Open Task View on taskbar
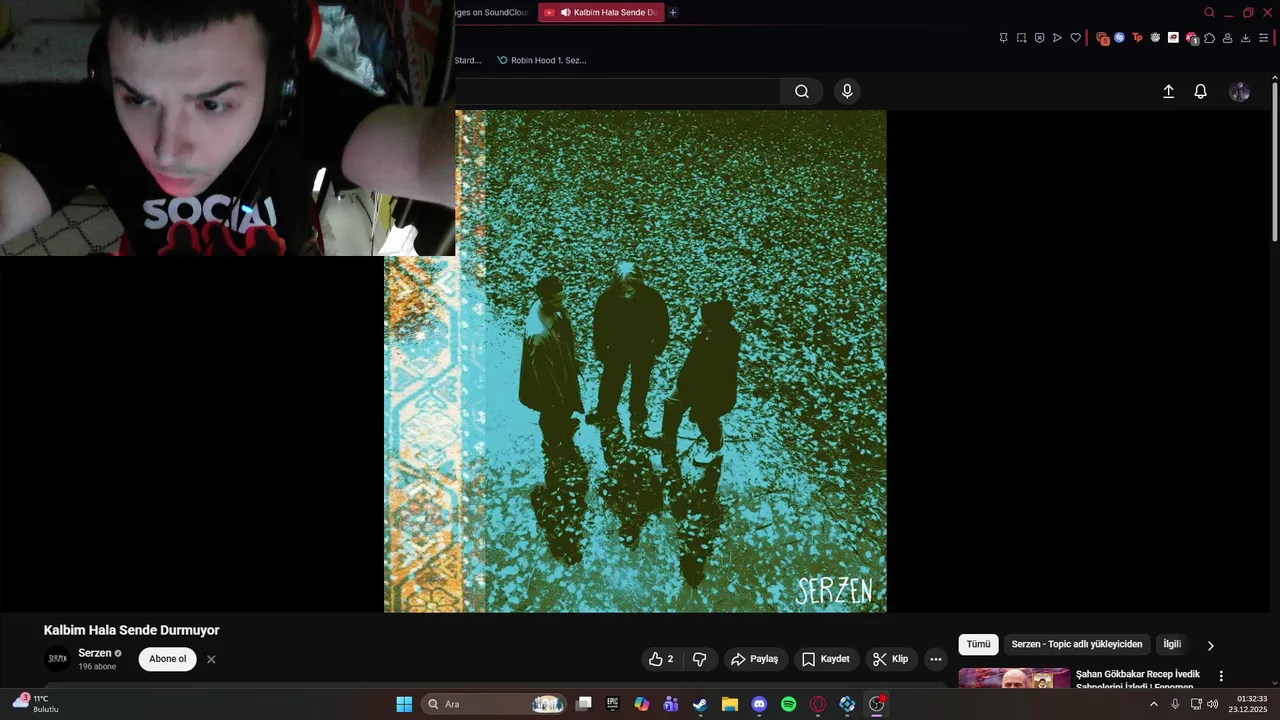 click(x=584, y=704)
